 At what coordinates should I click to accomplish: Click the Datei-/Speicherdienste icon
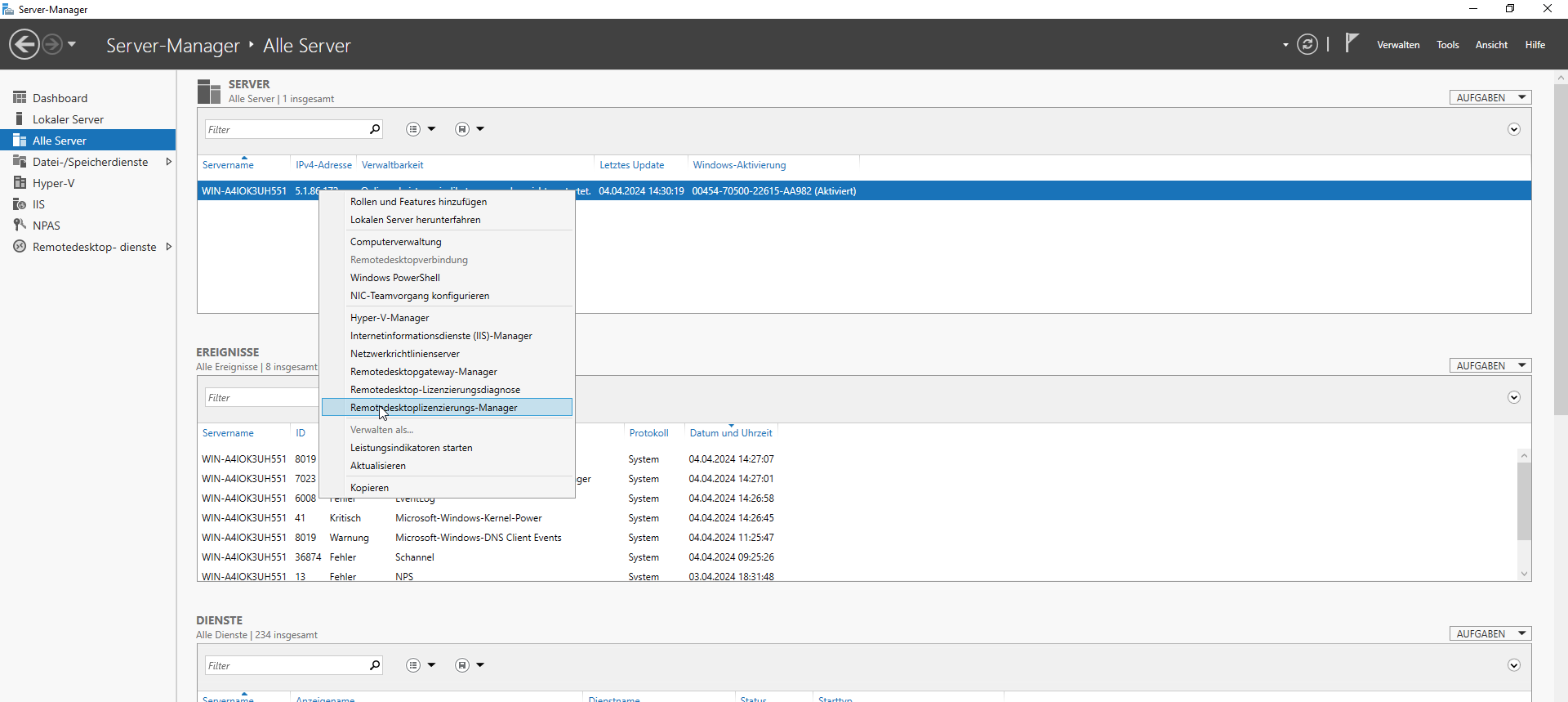tap(20, 161)
